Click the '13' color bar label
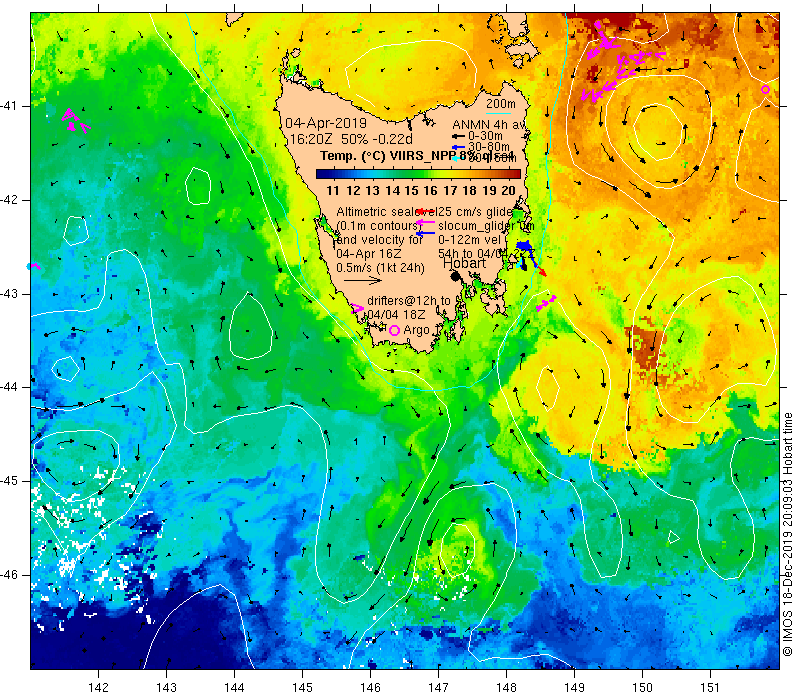800x700 pixels. (372, 191)
